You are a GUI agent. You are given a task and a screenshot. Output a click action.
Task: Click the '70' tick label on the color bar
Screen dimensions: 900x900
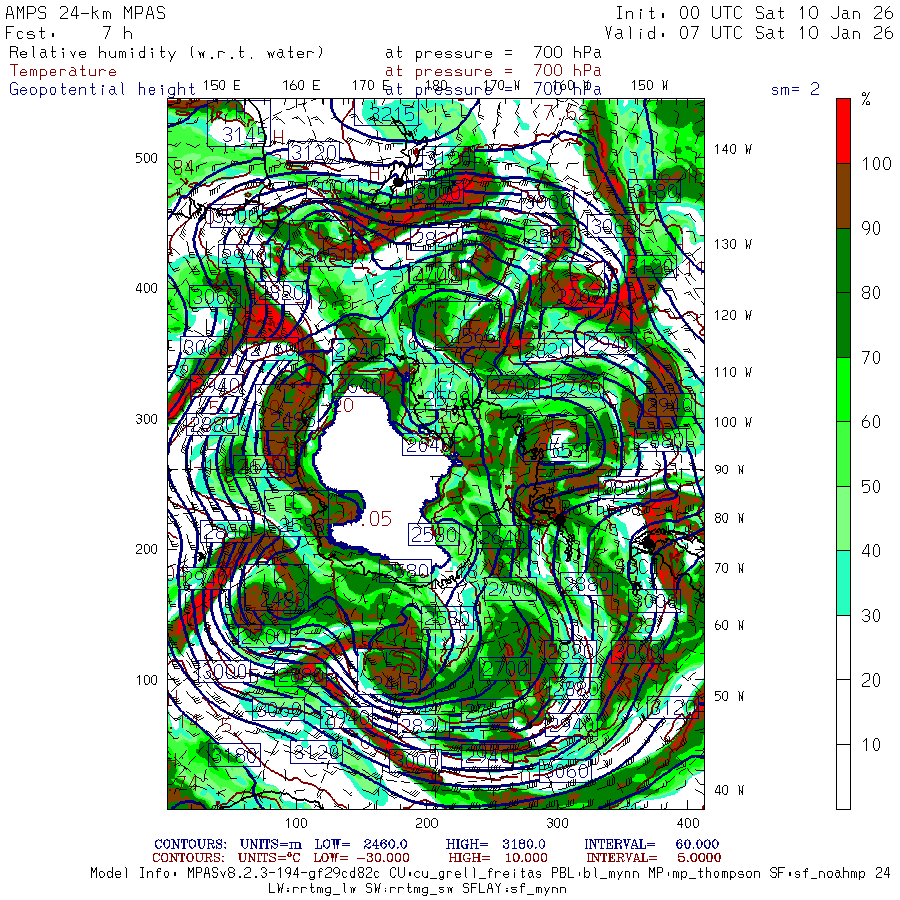[871, 358]
